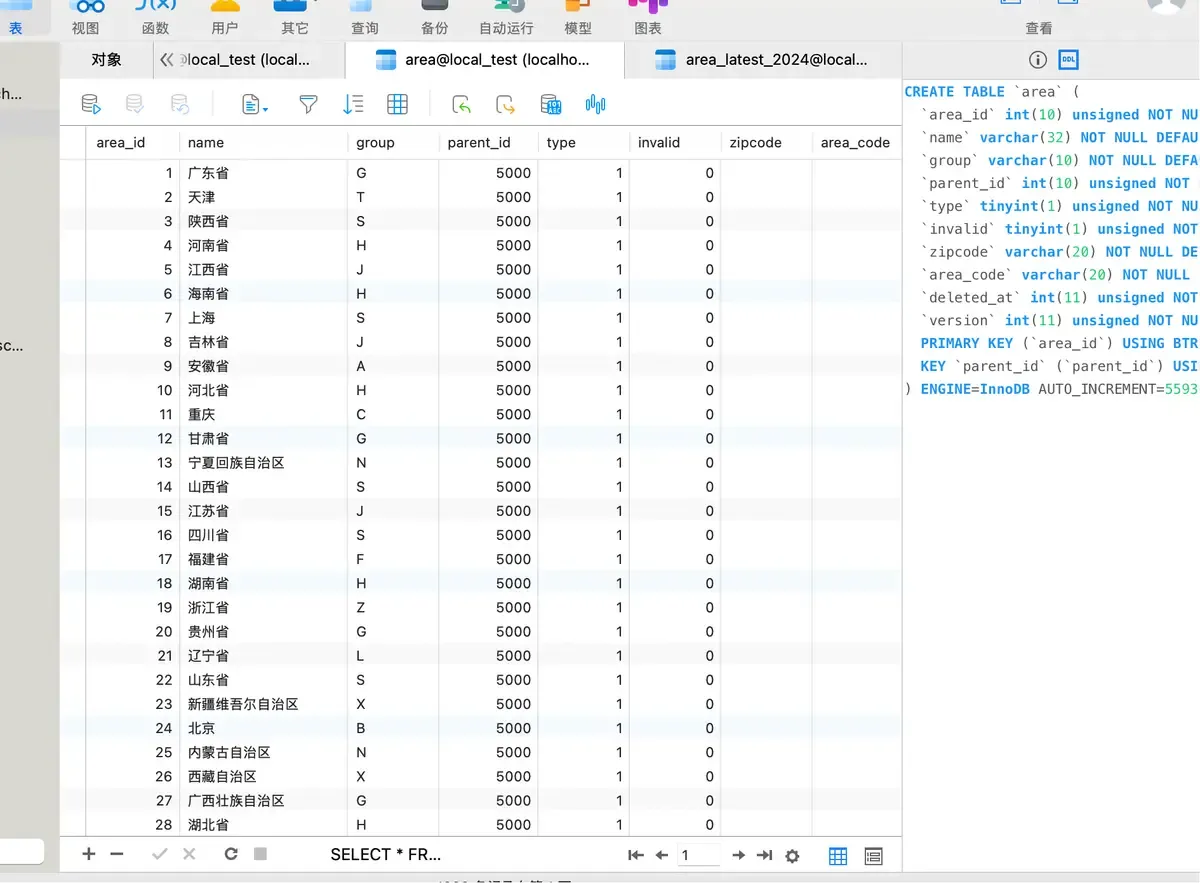Click the import data icon
Screen dimensions: 1200x883
point(461,104)
